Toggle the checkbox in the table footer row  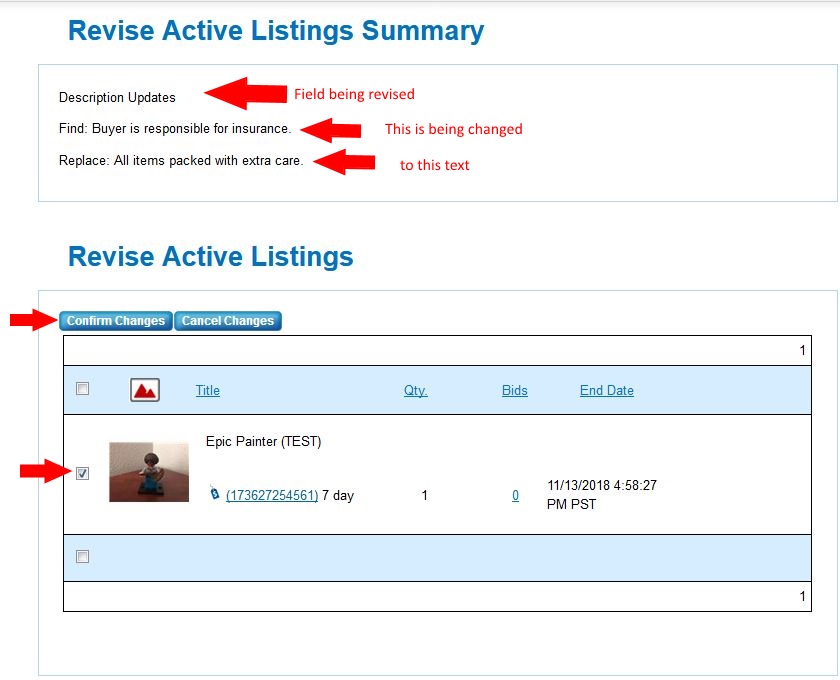[82, 557]
